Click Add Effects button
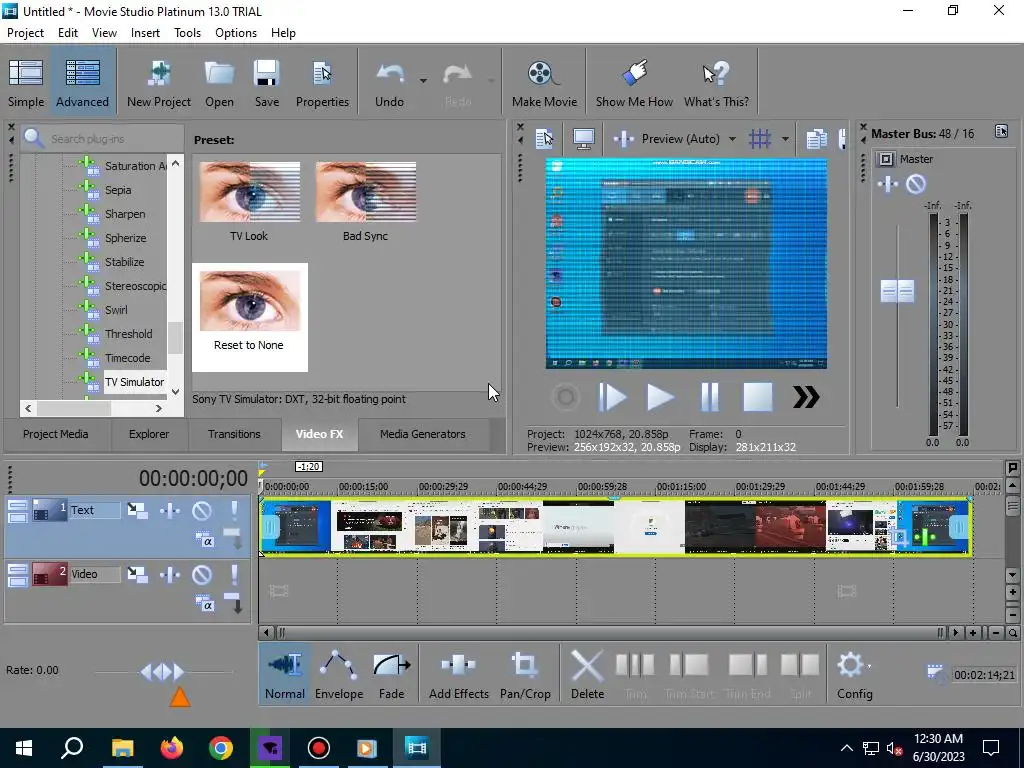This screenshot has width=1024, height=768. coord(458,674)
